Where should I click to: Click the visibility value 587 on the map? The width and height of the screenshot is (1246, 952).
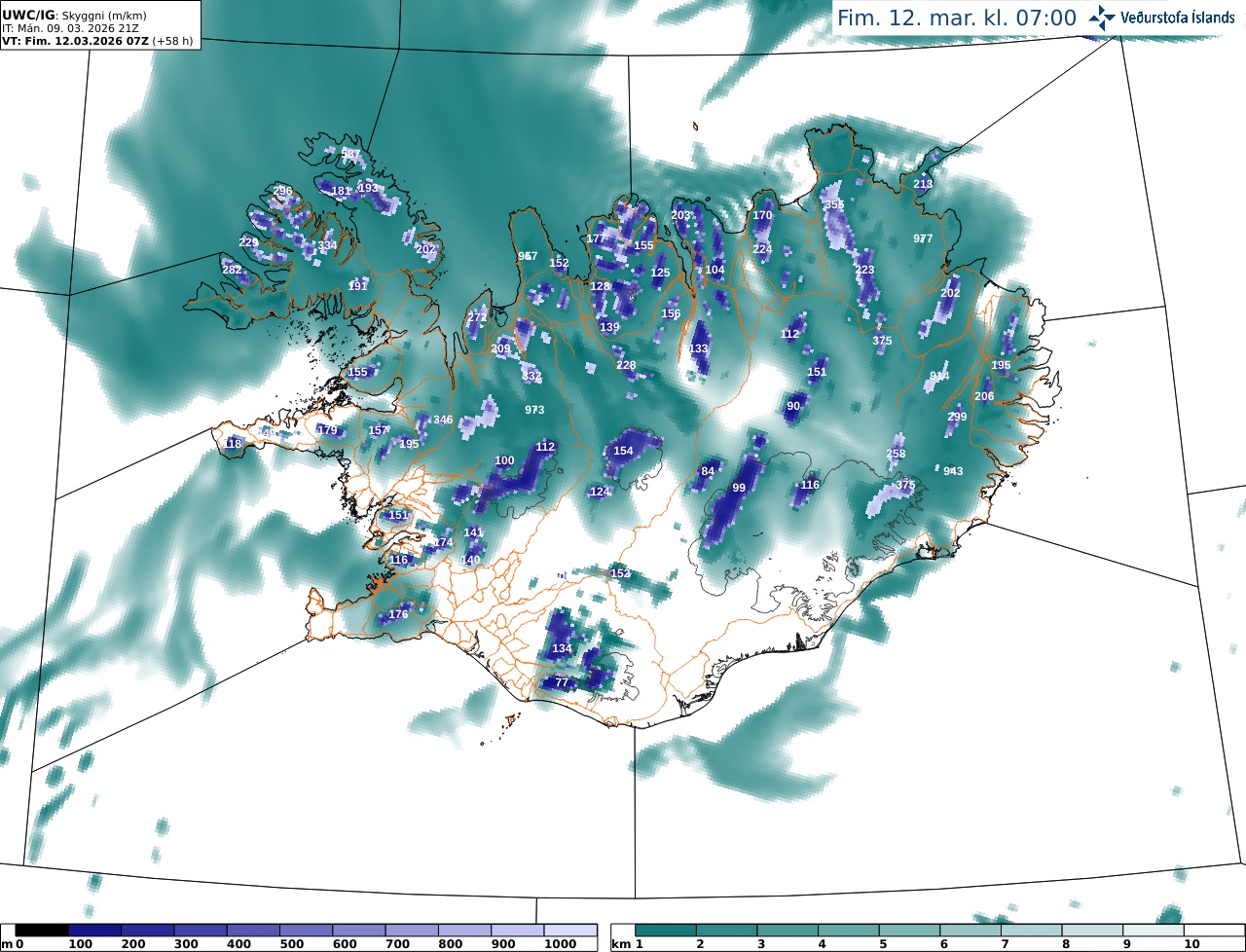tap(350, 155)
